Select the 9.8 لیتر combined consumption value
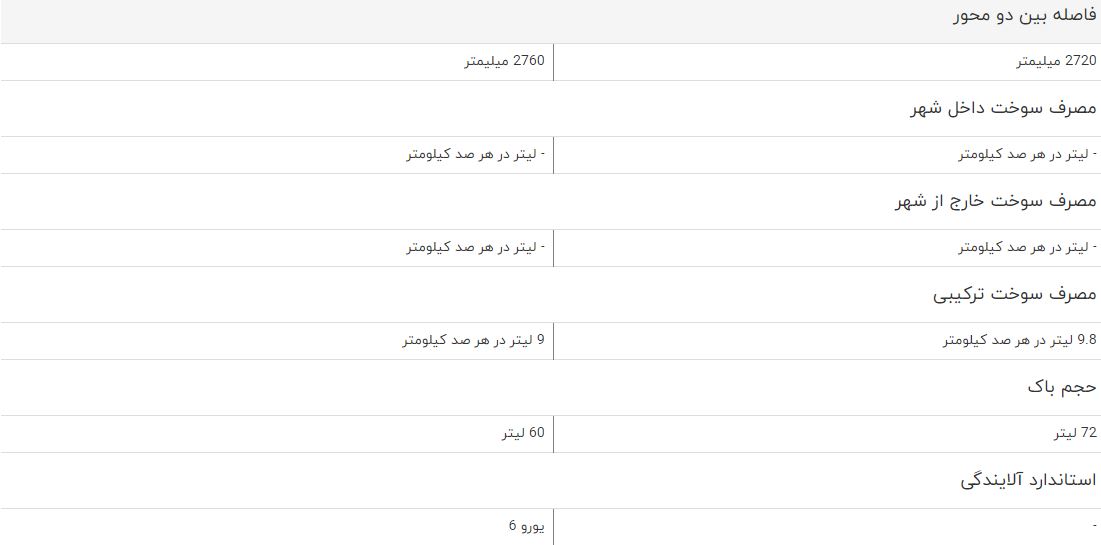 1019,341
